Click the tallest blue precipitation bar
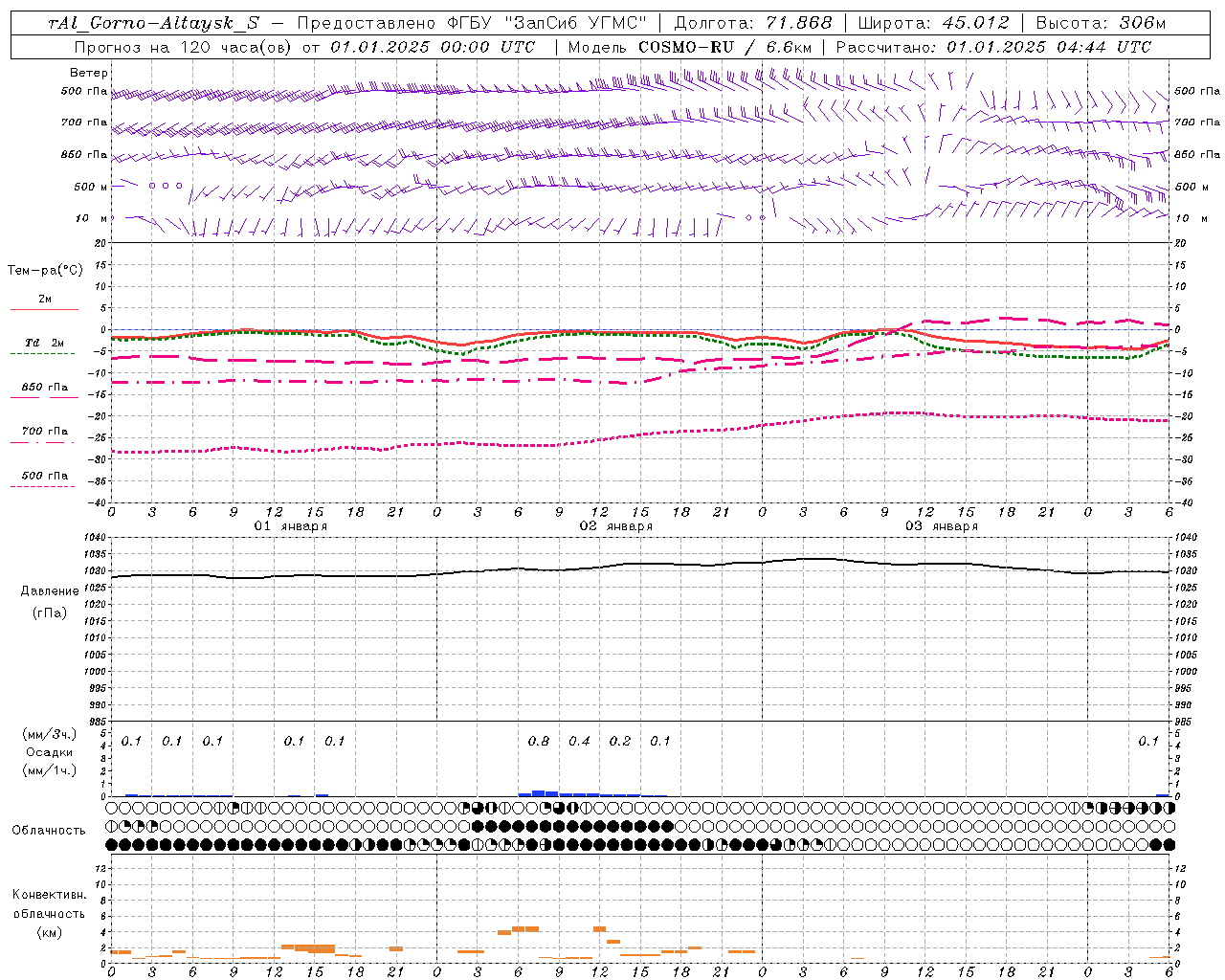Image resolution: width=1225 pixels, height=980 pixels. click(539, 793)
